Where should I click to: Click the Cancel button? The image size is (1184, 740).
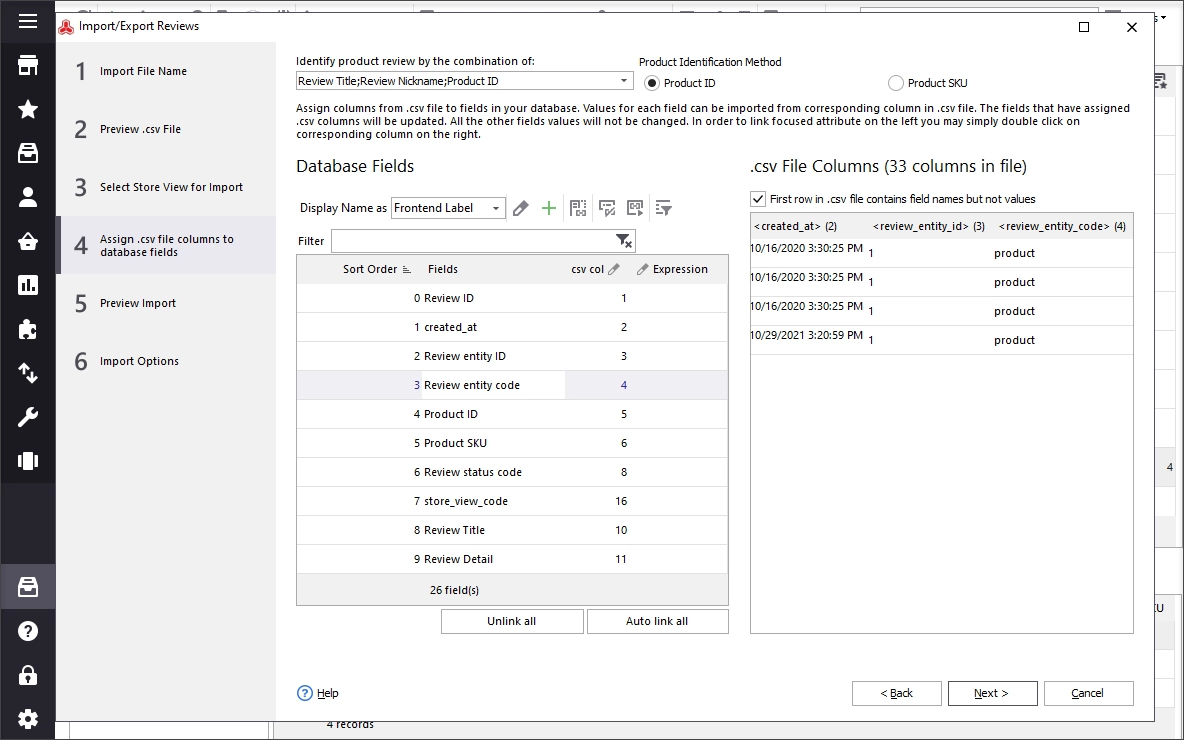1088,693
